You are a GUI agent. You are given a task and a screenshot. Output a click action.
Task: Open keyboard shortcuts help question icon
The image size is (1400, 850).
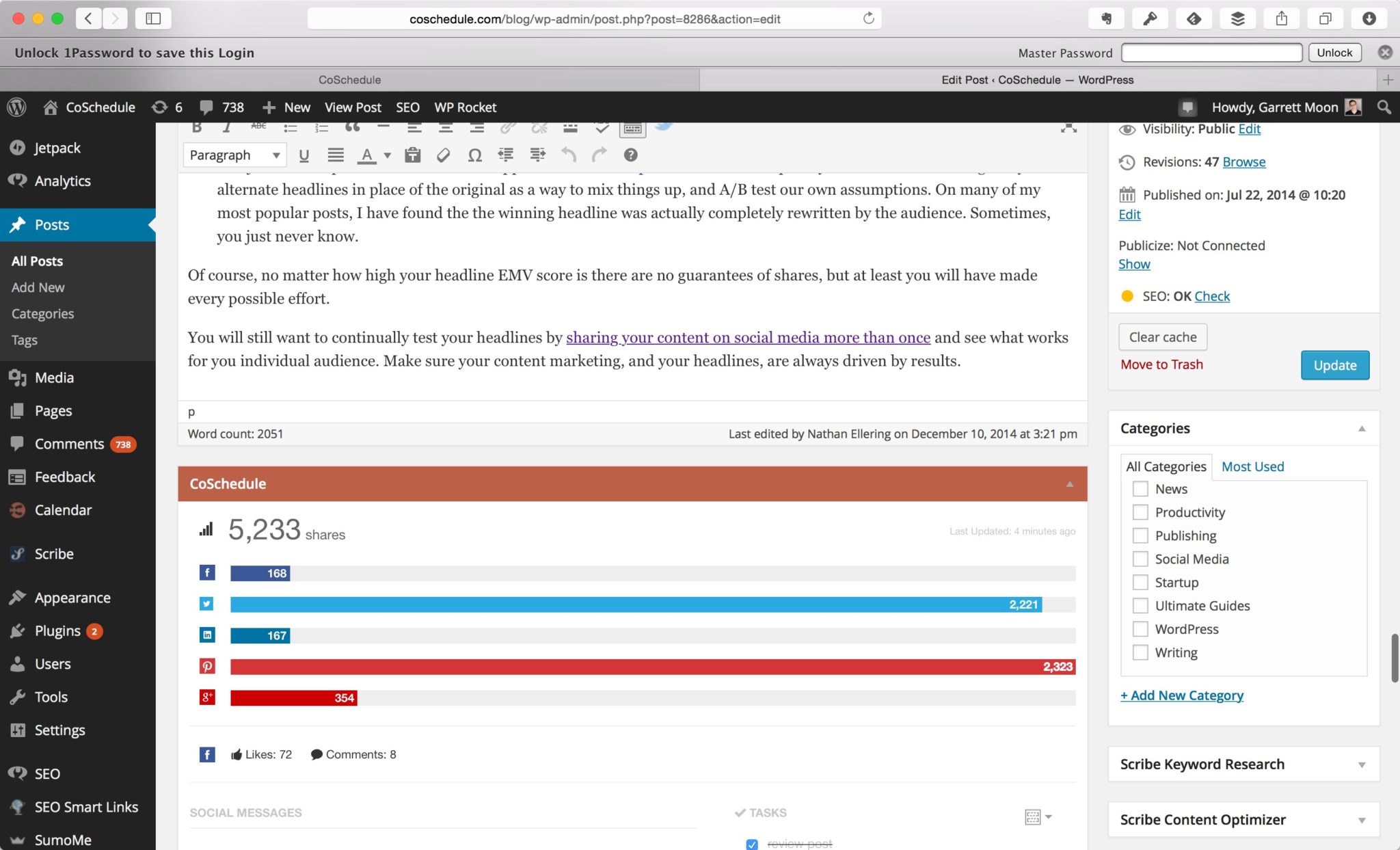[630, 155]
